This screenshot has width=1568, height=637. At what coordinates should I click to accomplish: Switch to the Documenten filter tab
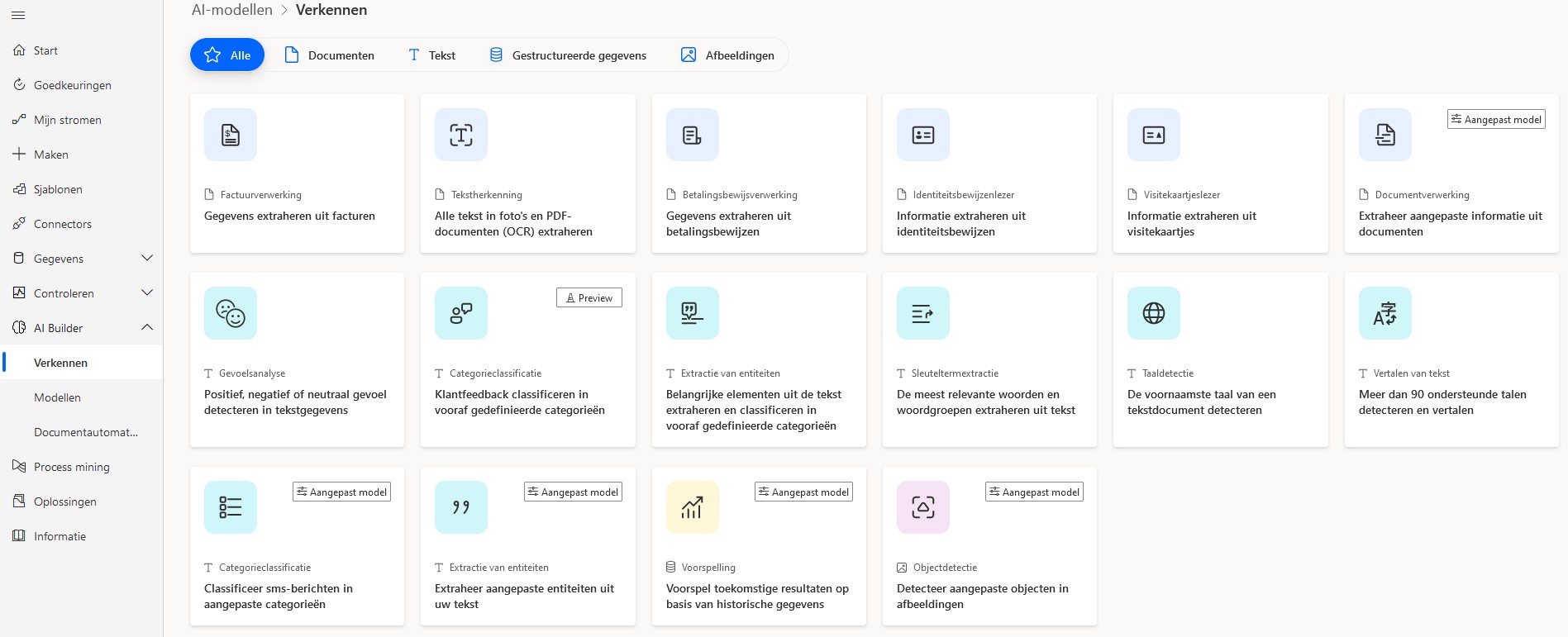click(x=330, y=55)
